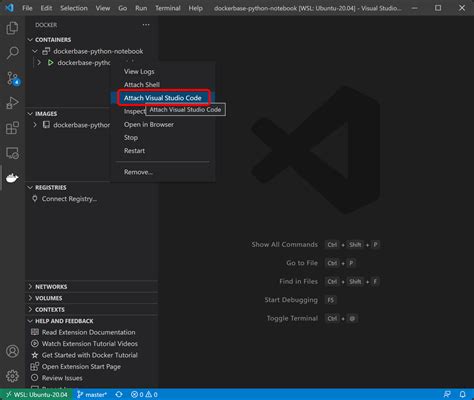
Task: Open the Help menu
Action: point(195,8)
